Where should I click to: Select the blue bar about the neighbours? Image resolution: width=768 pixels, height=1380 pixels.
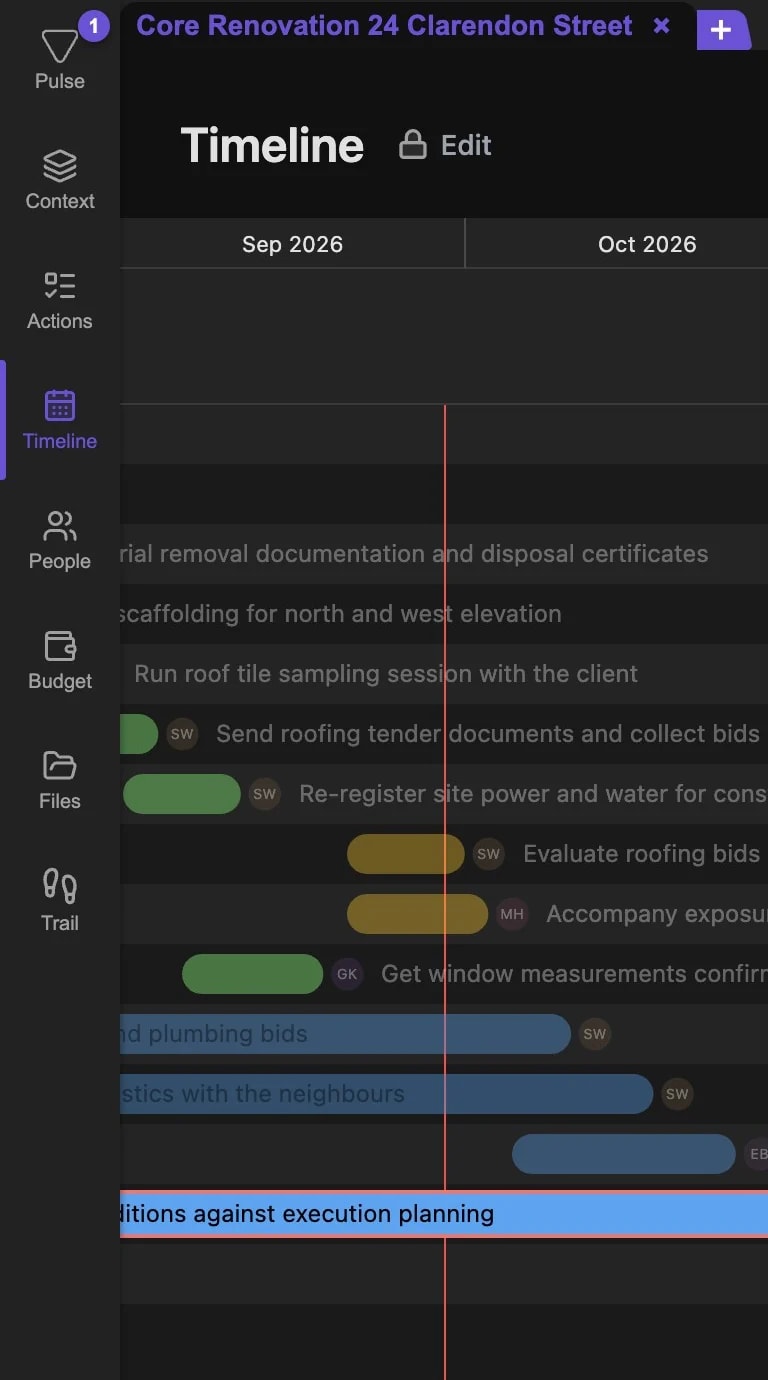point(386,1094)
